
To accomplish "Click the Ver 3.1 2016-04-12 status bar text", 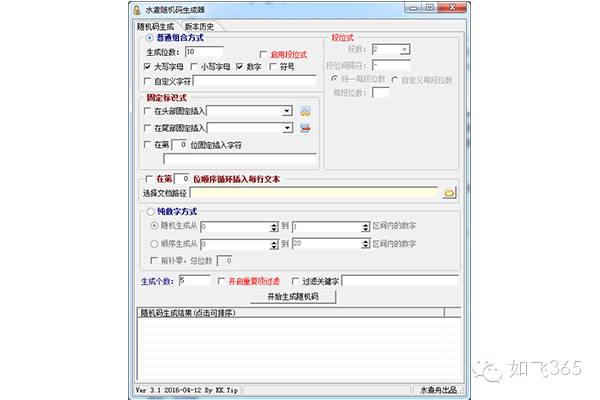I will click(186, 390).
